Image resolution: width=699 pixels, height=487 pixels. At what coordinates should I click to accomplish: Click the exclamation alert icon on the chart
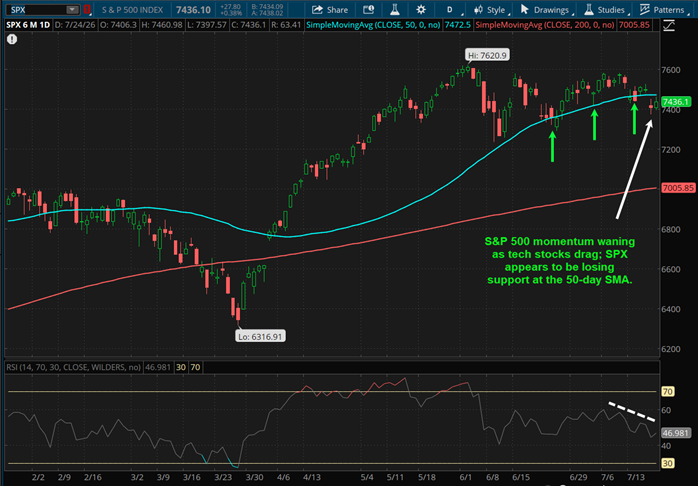[12, 40]
